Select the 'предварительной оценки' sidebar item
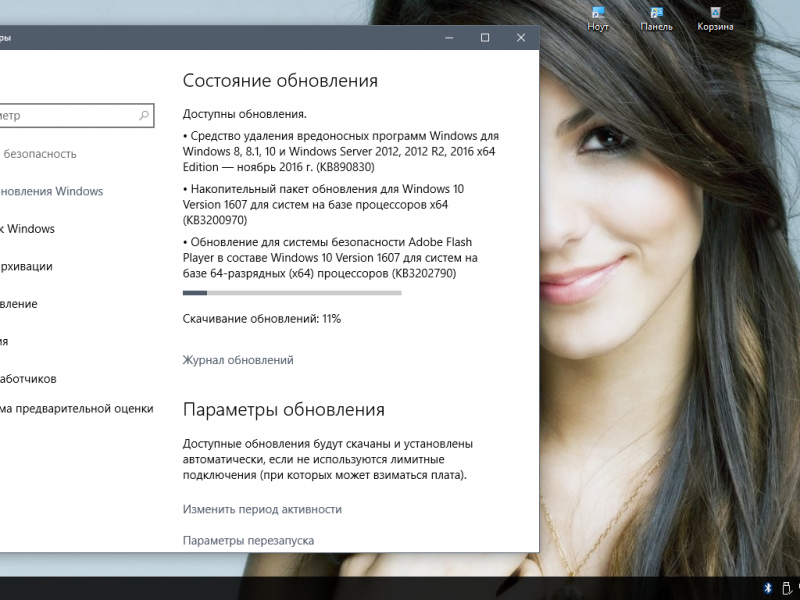The width and height of the screenshot is (800, 600). coord(77,409)
